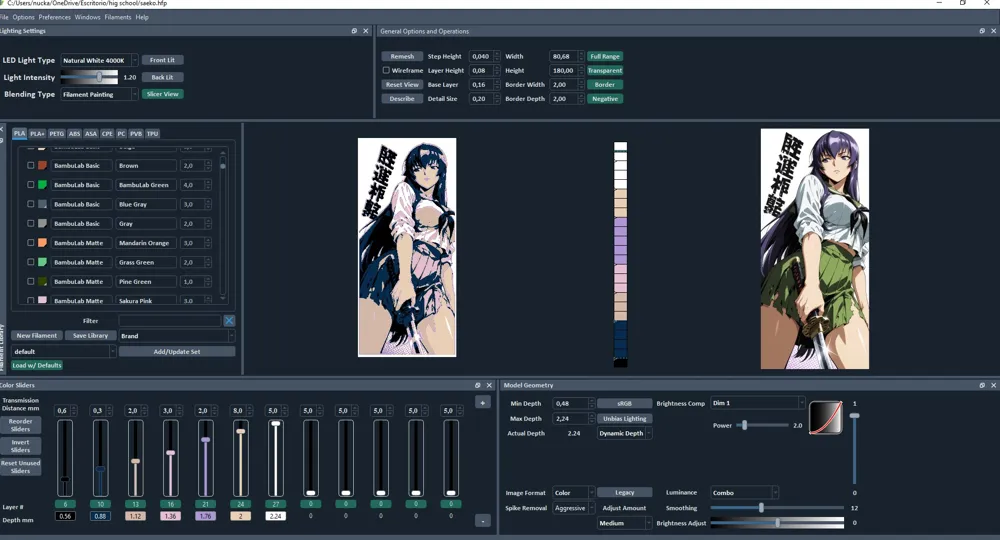
Task: Click the Negative button
Action: [605, 99]
